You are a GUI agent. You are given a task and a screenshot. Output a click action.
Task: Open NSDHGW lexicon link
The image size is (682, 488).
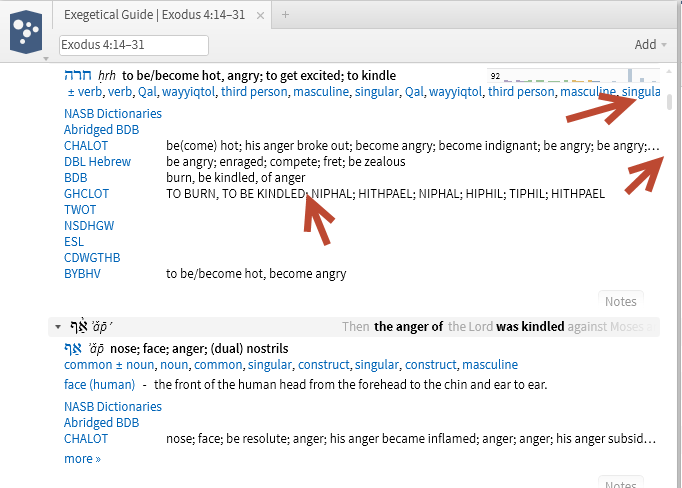(x=89, y=226)
